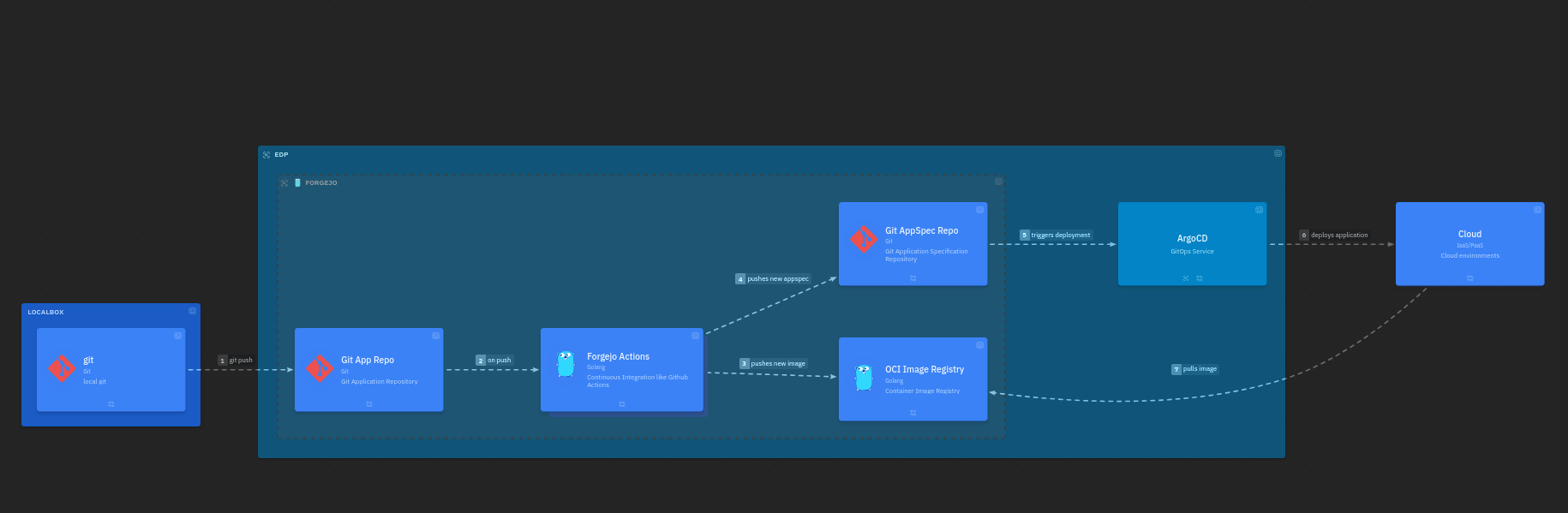Browse relationships icon under Cloud node
Screen dimensions: 1568x513
click(x=1470, y=278)
